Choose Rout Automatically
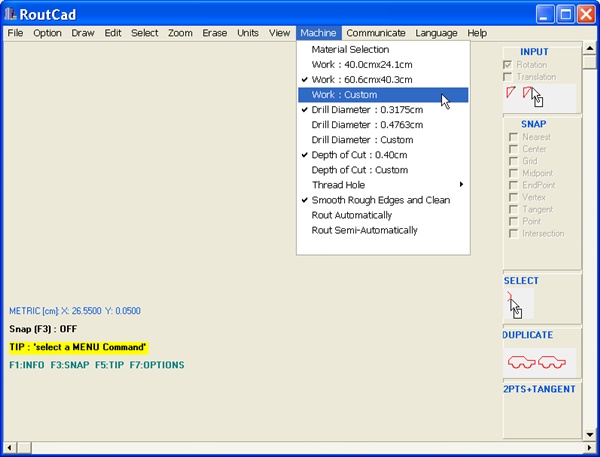Screen dimensions: 600x457 [x=383, y=215]
